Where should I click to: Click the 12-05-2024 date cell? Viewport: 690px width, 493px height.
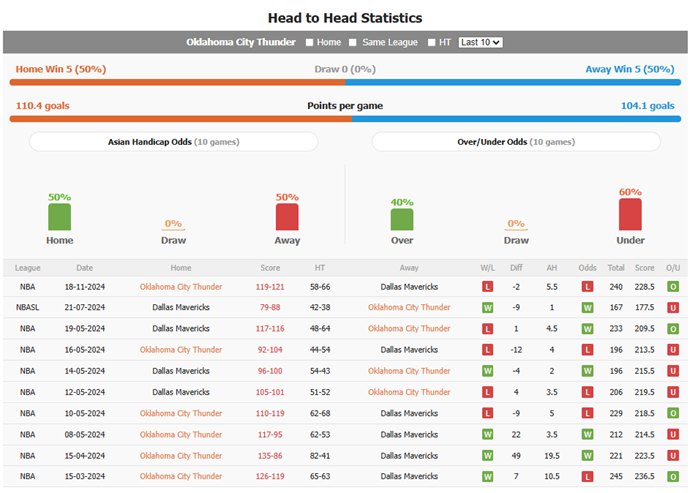[x=84, y=392]
